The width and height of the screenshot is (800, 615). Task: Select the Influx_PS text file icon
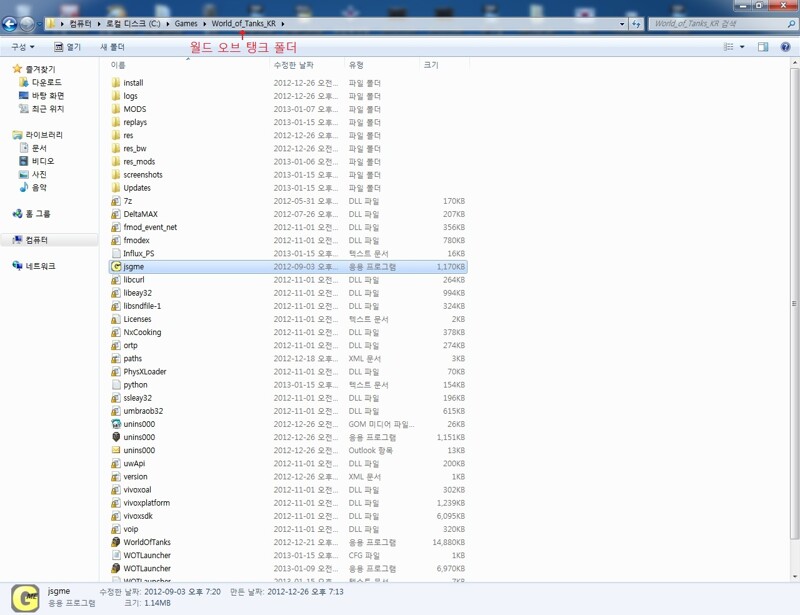click(x=116, y=253)
